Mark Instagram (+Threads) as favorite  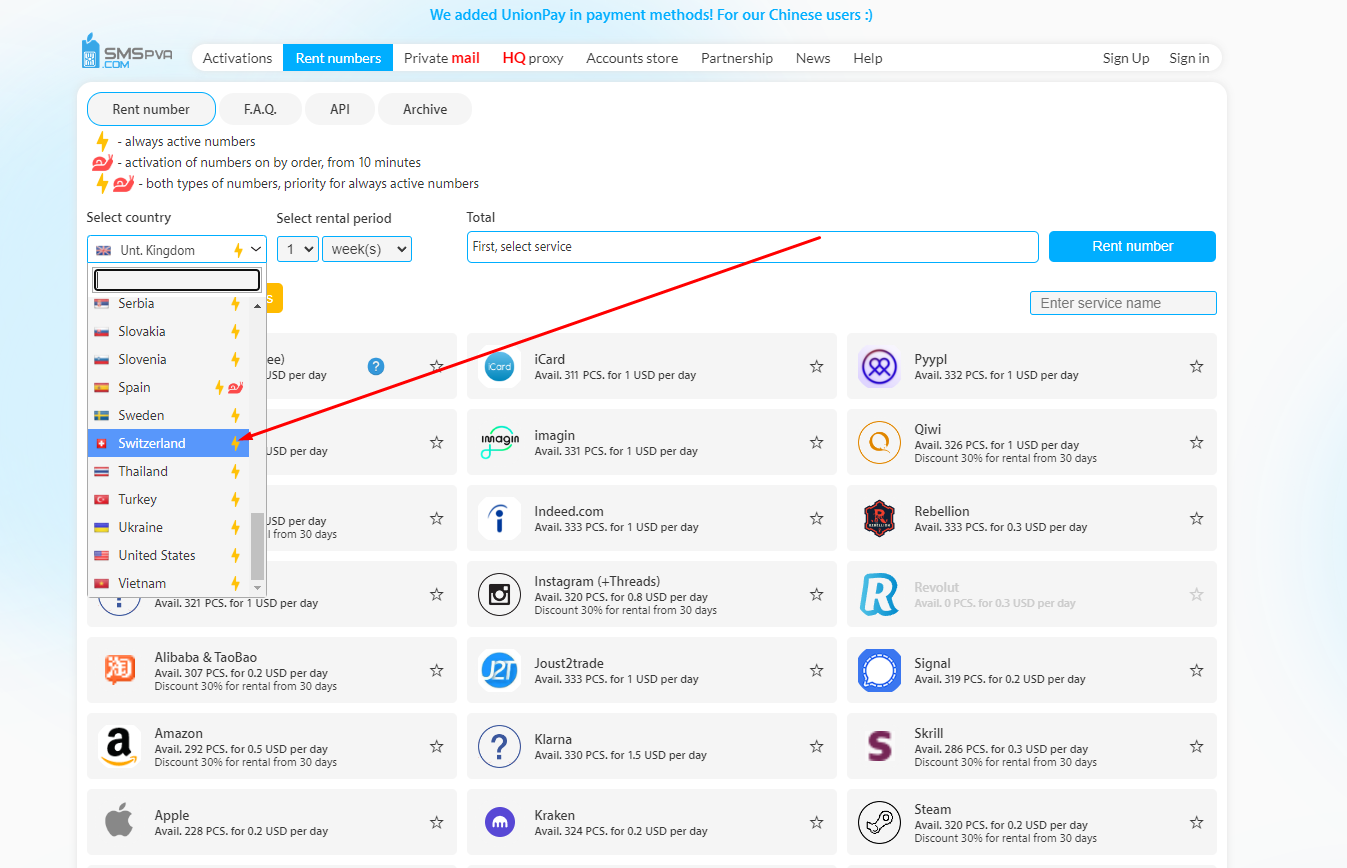(x=817, y=595)
